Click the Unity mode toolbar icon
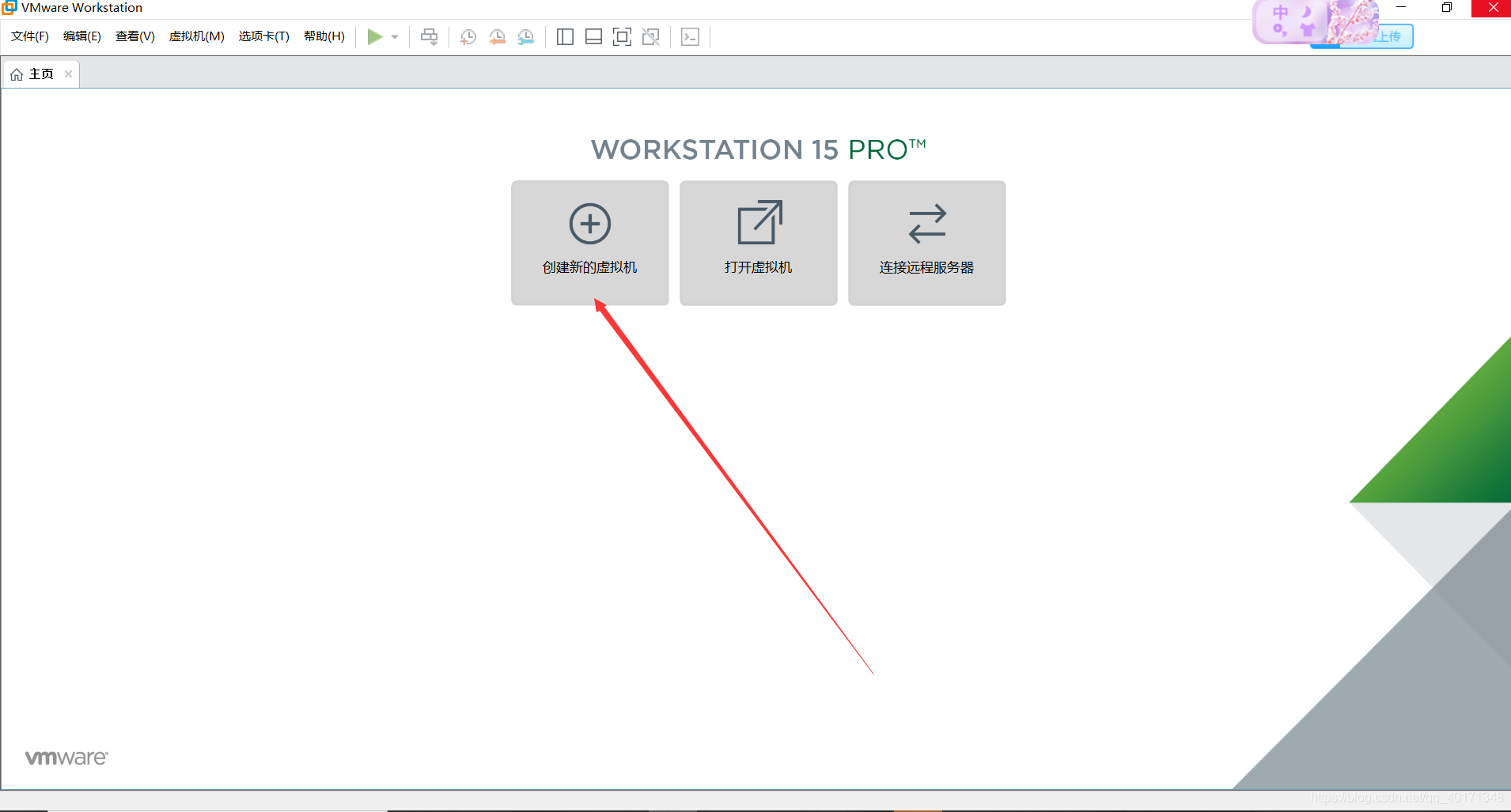This screenshot has height=812, width=1511. tap(650, 36)
